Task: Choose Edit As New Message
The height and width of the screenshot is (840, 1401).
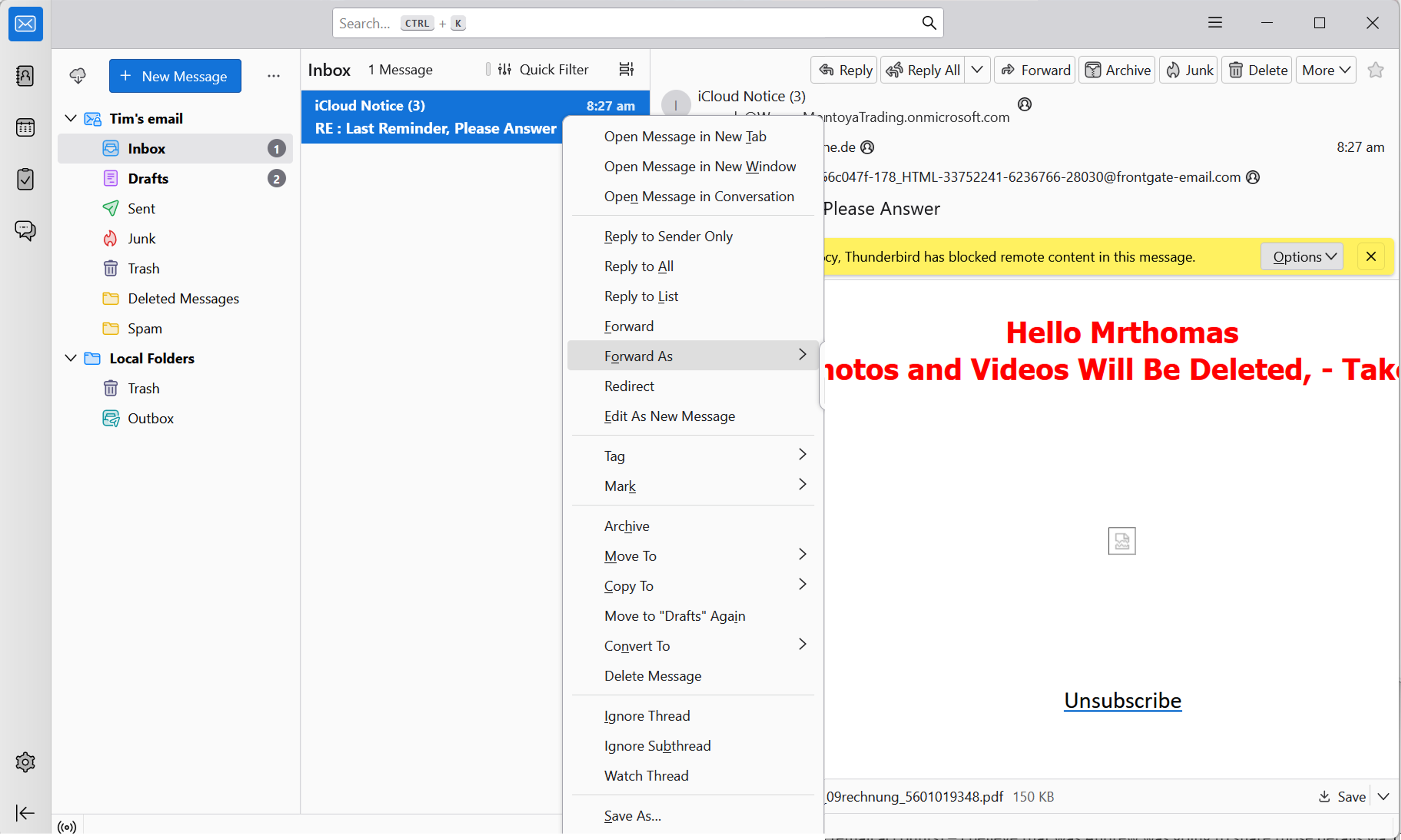Action: tap(693, 416)
